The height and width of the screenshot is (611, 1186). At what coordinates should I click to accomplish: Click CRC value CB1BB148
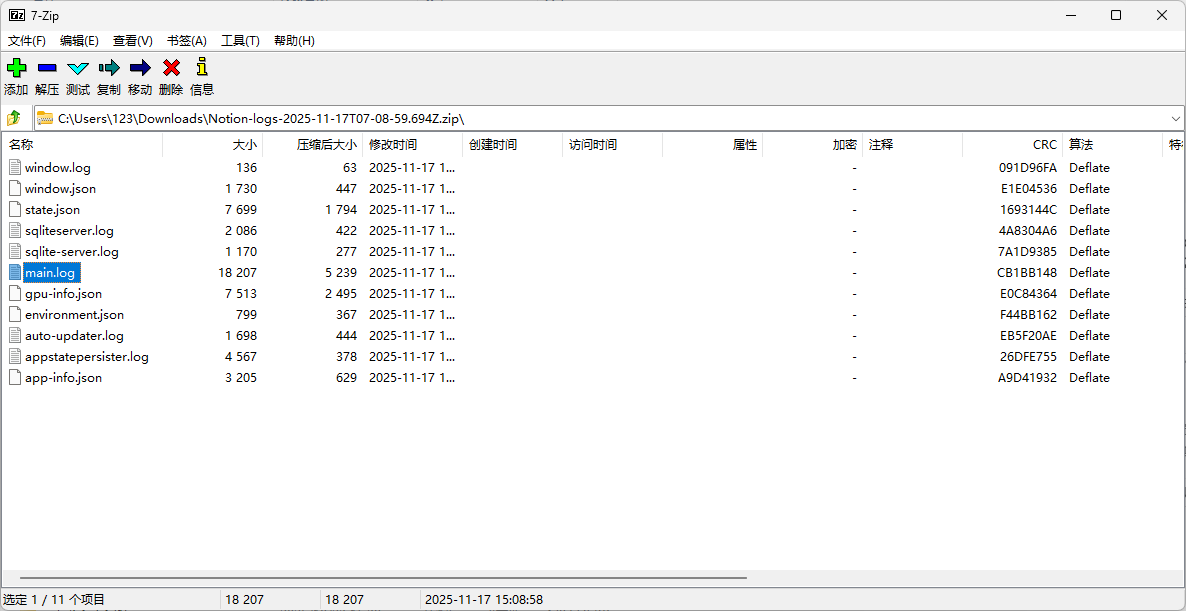click(1027, 272)
